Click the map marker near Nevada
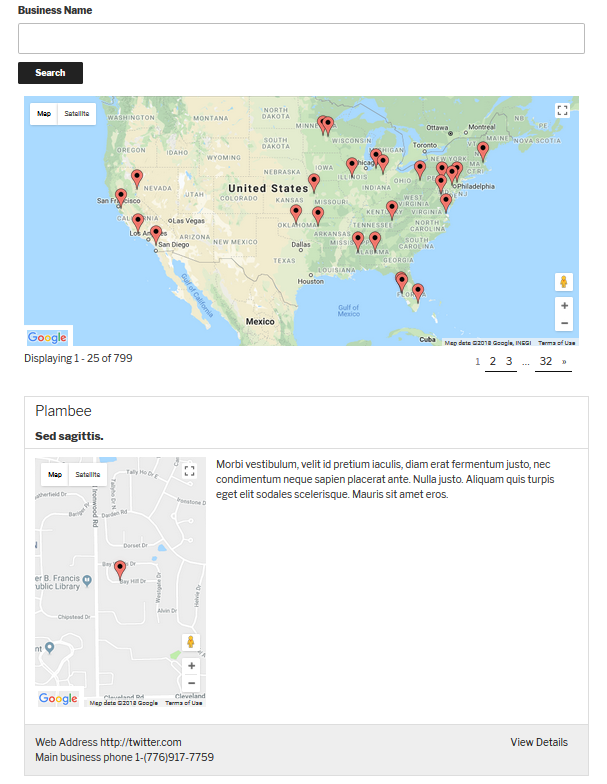This screenshot has height=784, width=607. click(x=137, y=178)
